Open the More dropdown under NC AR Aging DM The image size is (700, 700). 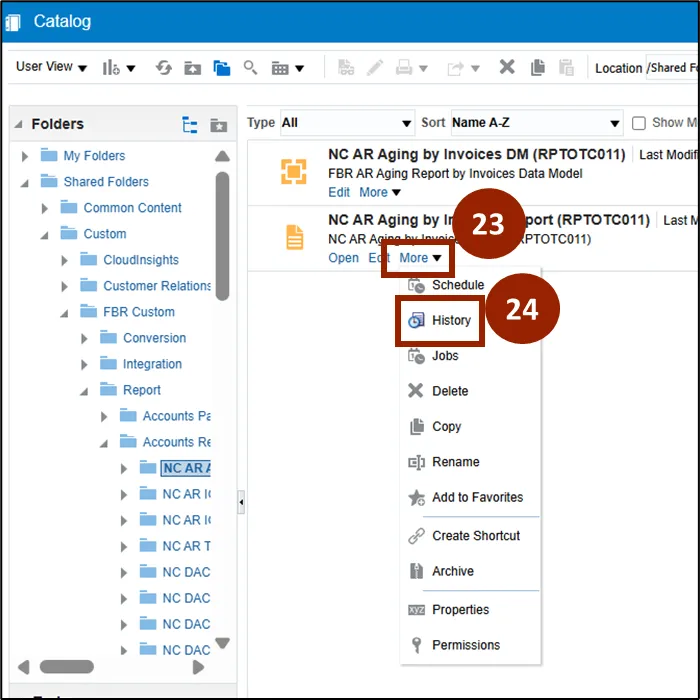point(380,192)
